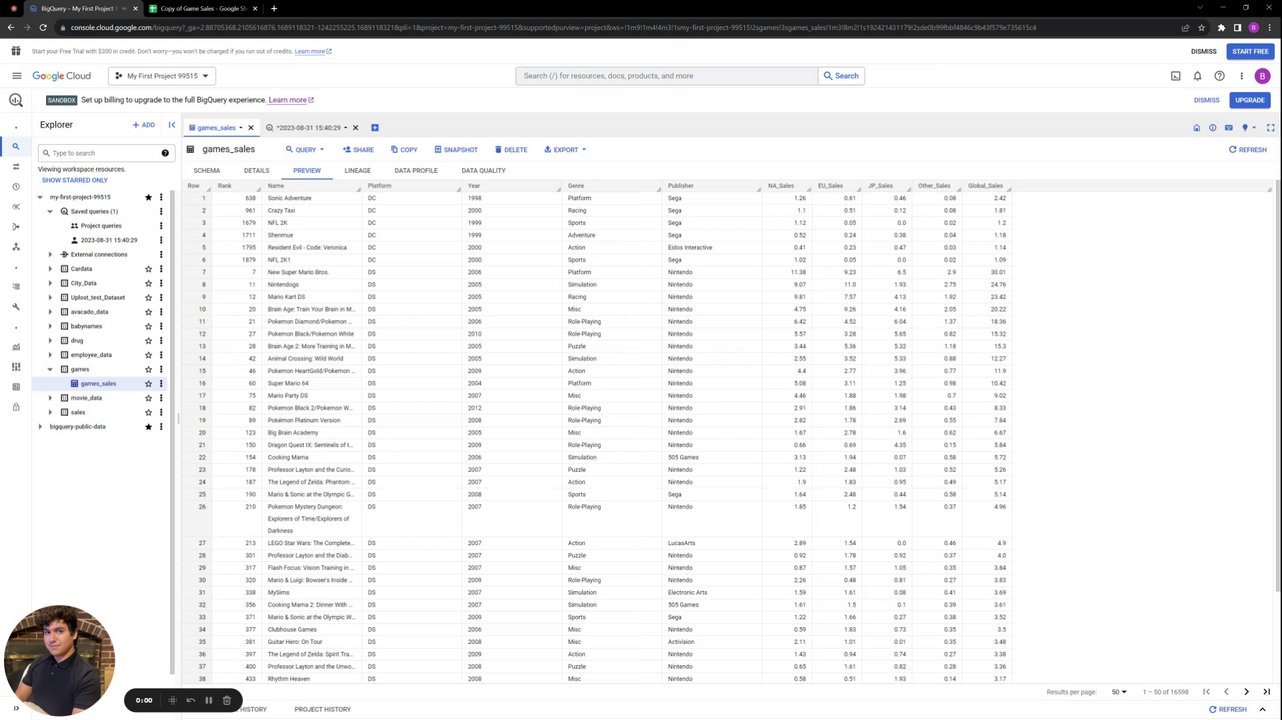Star the babynames dataset
1282x720 pixels.
148,326
